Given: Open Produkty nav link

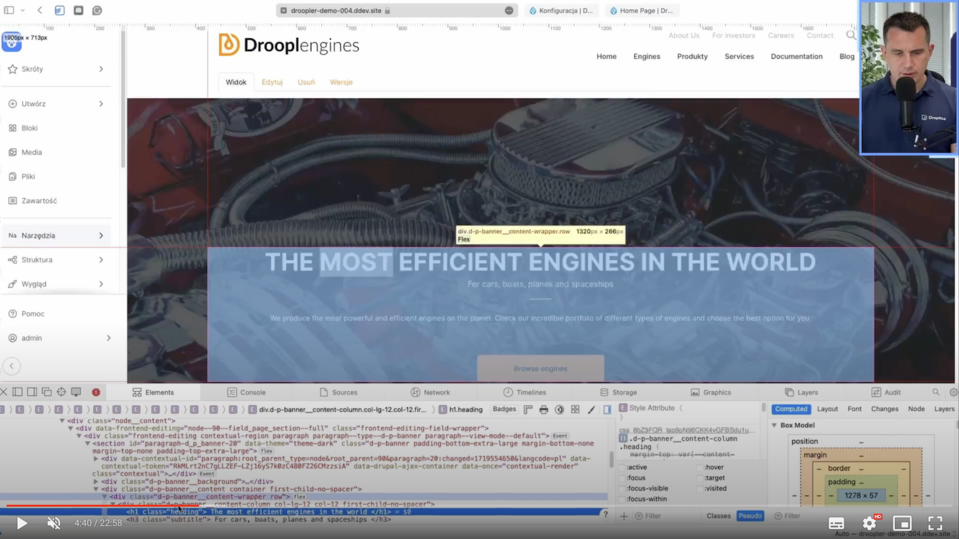Looking at the screenshot, I should [x=692, y=56].
